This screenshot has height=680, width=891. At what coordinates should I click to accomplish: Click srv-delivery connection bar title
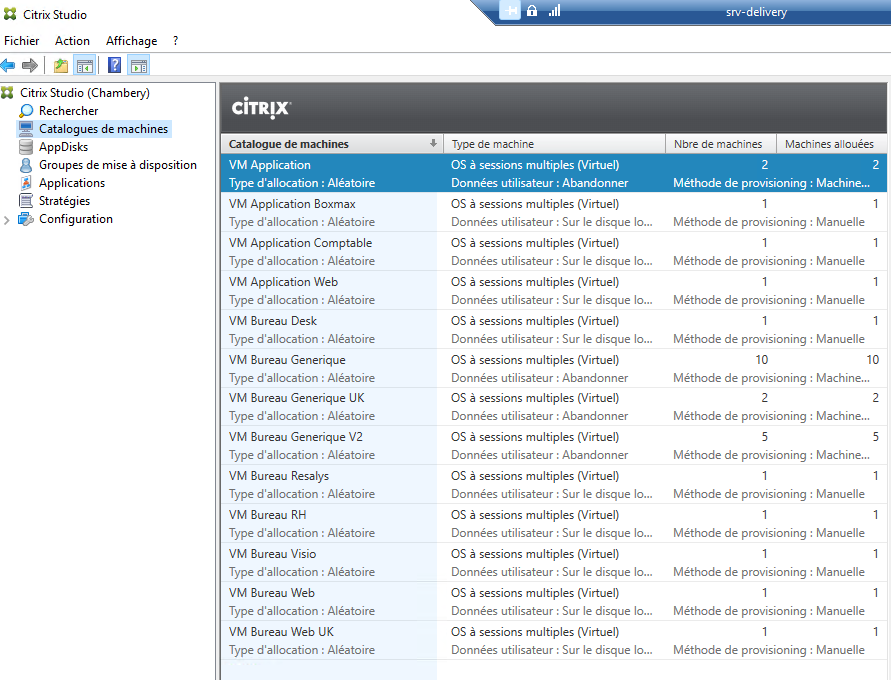click(x=756, y=12)
